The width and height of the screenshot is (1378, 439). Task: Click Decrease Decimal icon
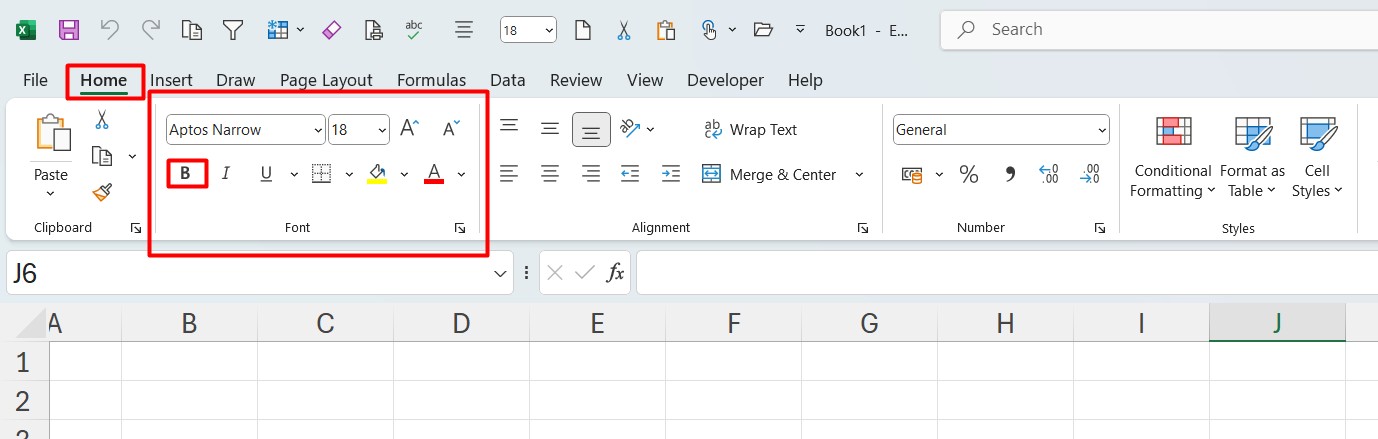coord(1090,175)
